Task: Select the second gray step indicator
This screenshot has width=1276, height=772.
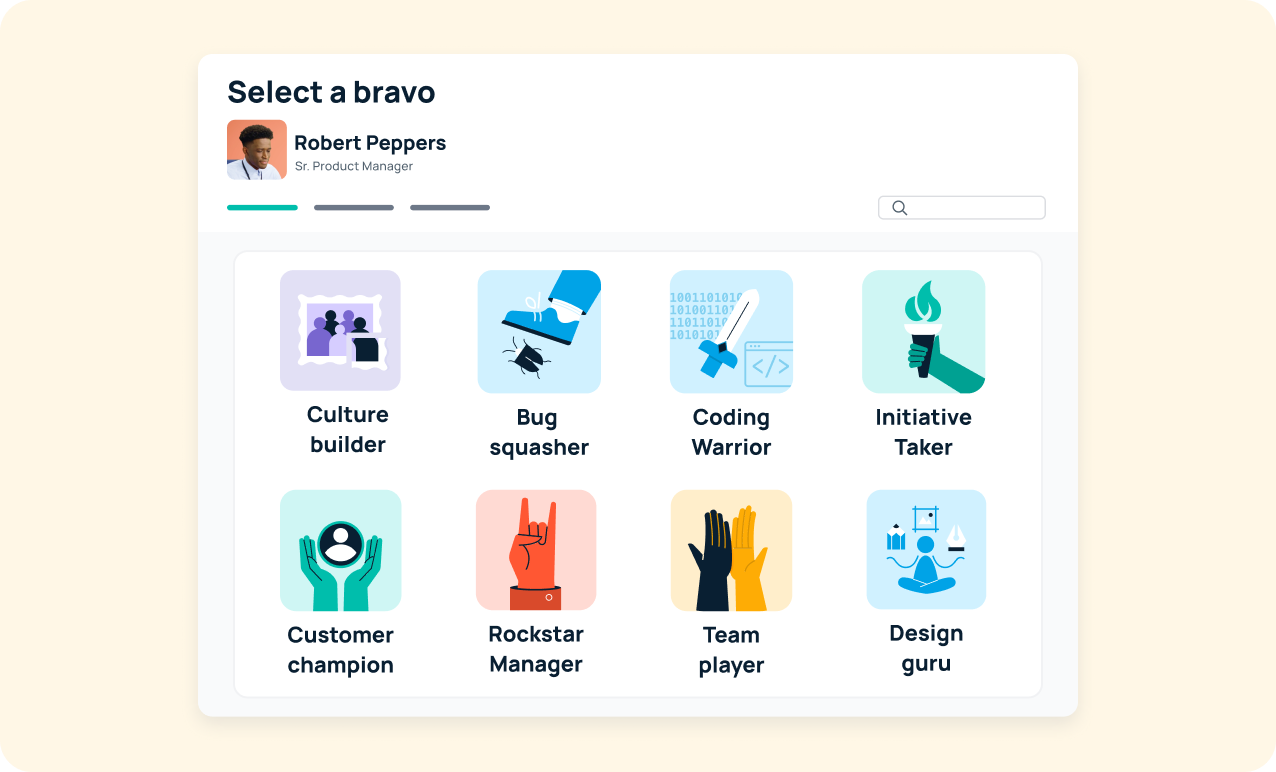Action: (x=353, y=207)
